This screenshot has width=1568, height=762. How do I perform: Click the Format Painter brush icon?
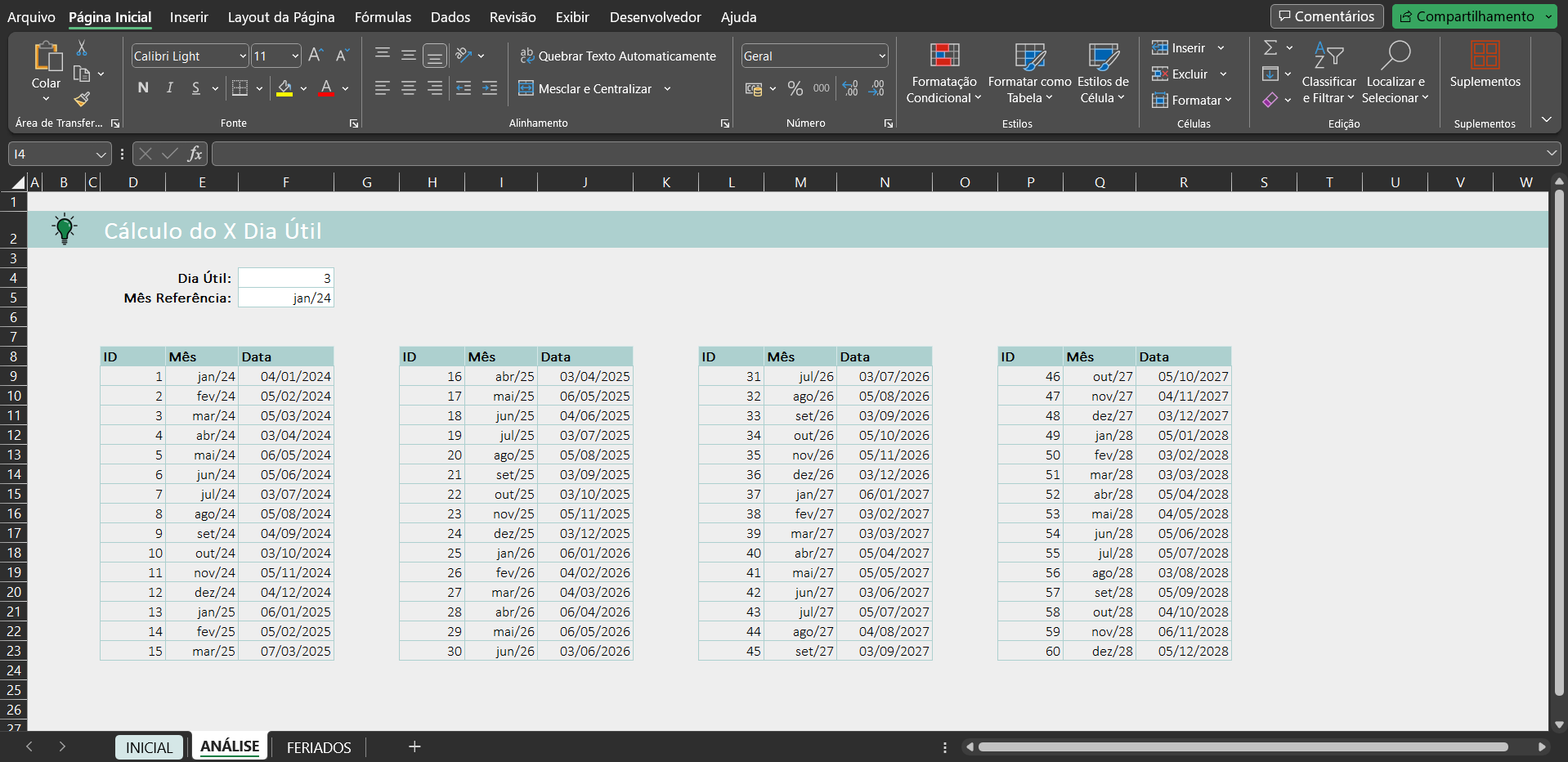click(x=82, y=100)
